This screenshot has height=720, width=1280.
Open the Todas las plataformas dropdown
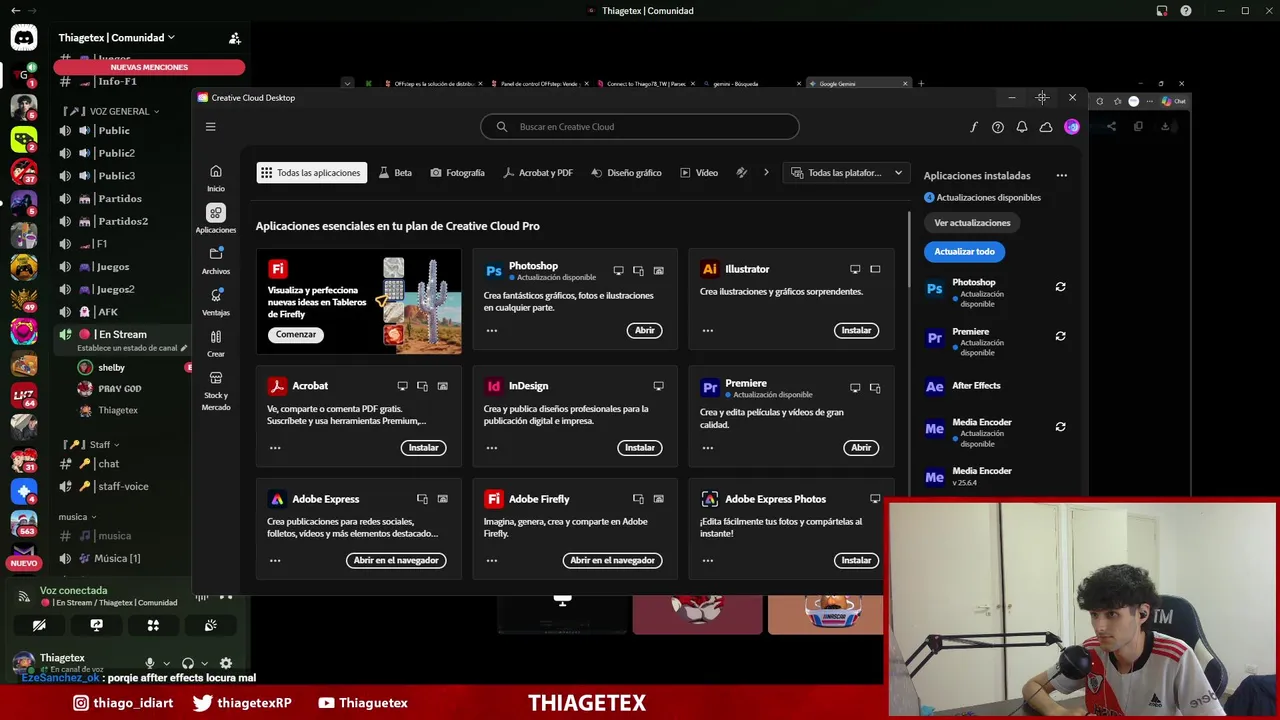coord(846,173)
